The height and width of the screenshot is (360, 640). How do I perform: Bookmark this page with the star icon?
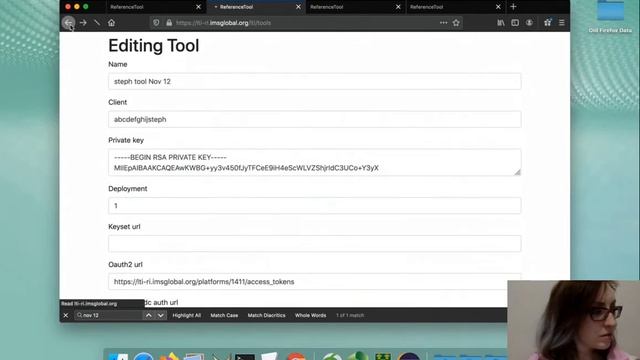tap(456, 23)
